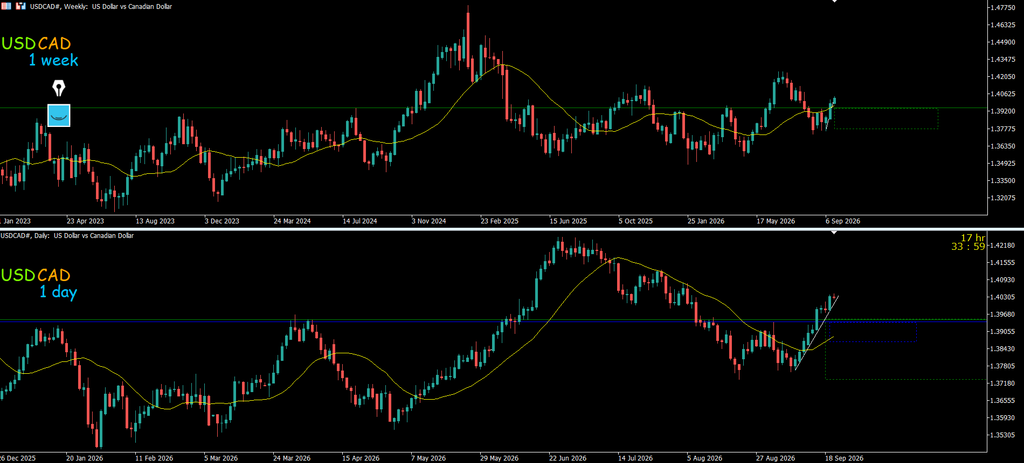1024x463 pixels.
Task: Click the "1 week" text label
Action: point(53,61)
